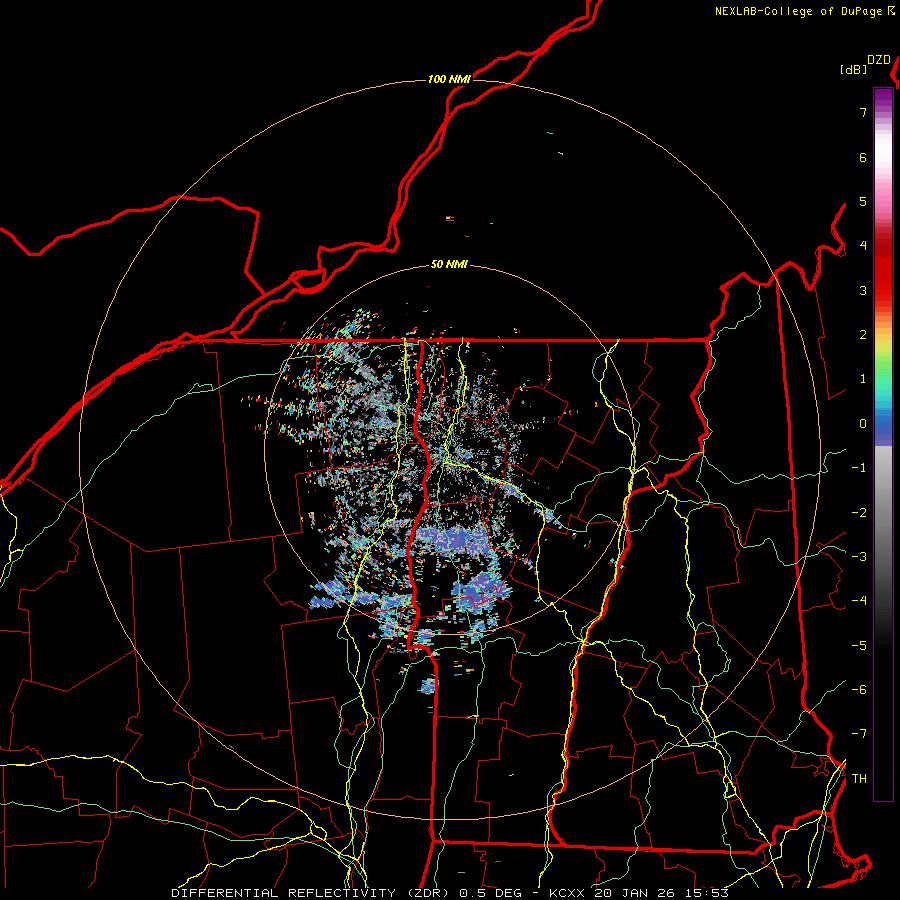
Task: Click the -1 value on color scale
Action: (859, 468)
